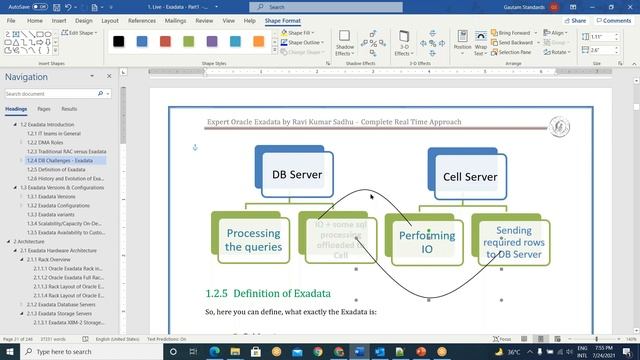The image size is (640, 360).
Task: Tilt the 3-D effect left
Action: point(423,43)
